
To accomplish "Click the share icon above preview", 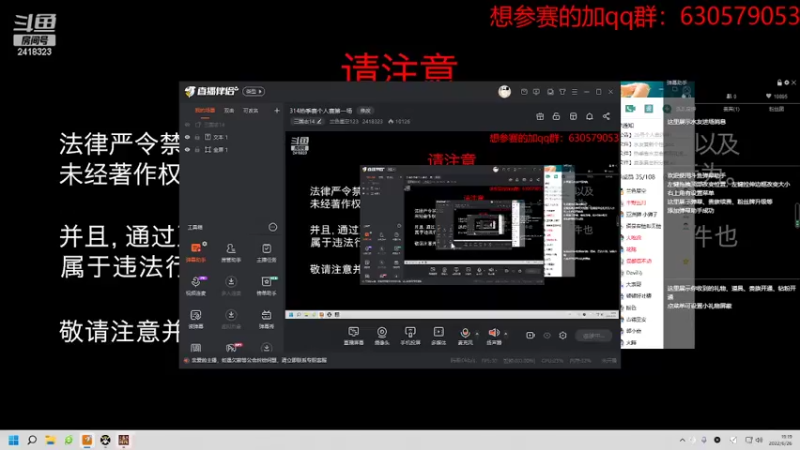I will [606, 116].
